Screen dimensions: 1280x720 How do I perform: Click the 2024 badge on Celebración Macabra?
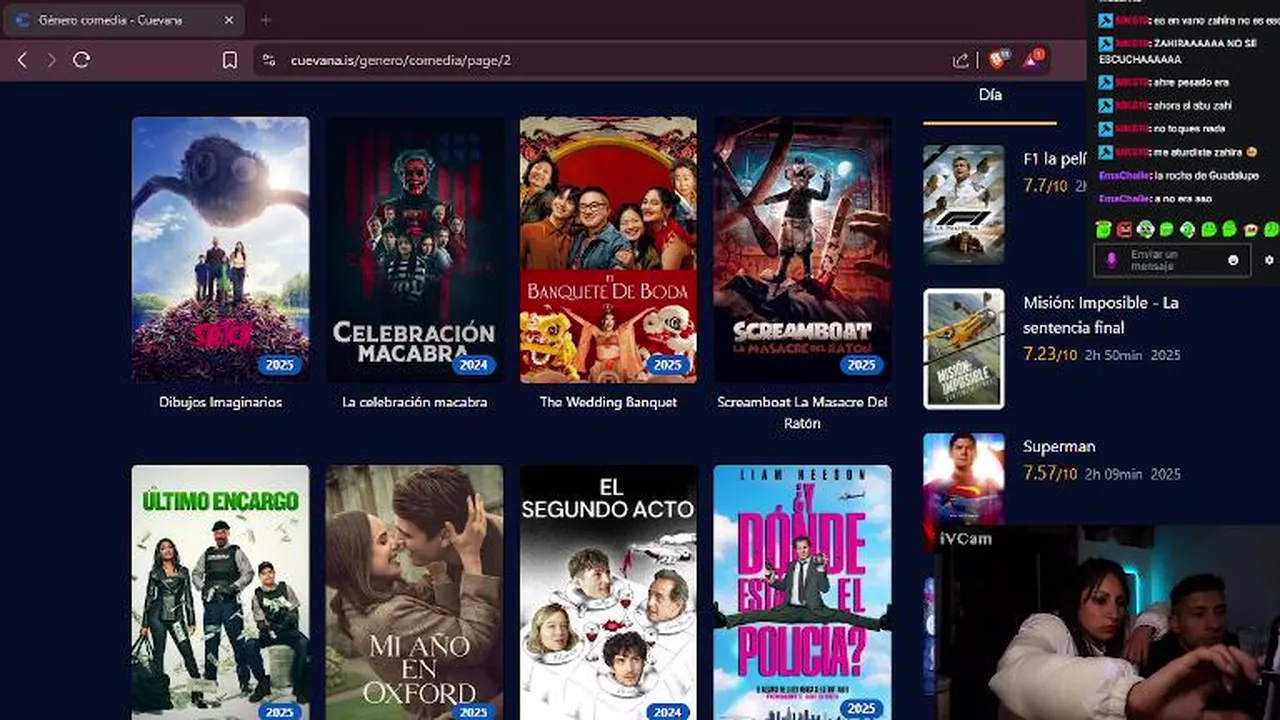[x=473, y=365]
